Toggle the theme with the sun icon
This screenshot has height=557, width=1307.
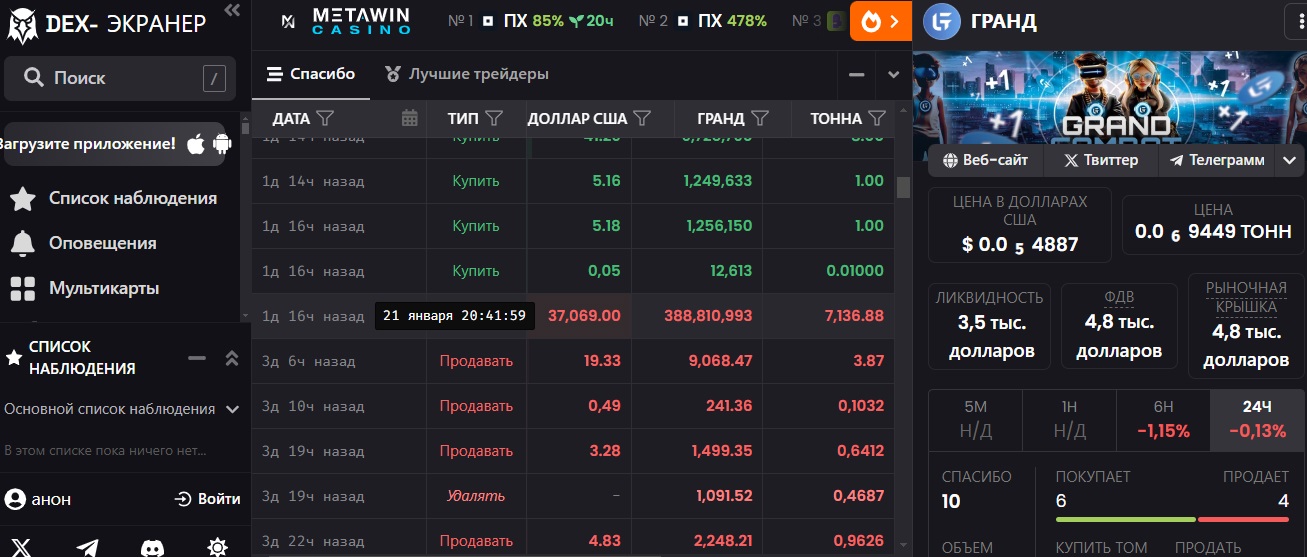click(x=217, y=546)
